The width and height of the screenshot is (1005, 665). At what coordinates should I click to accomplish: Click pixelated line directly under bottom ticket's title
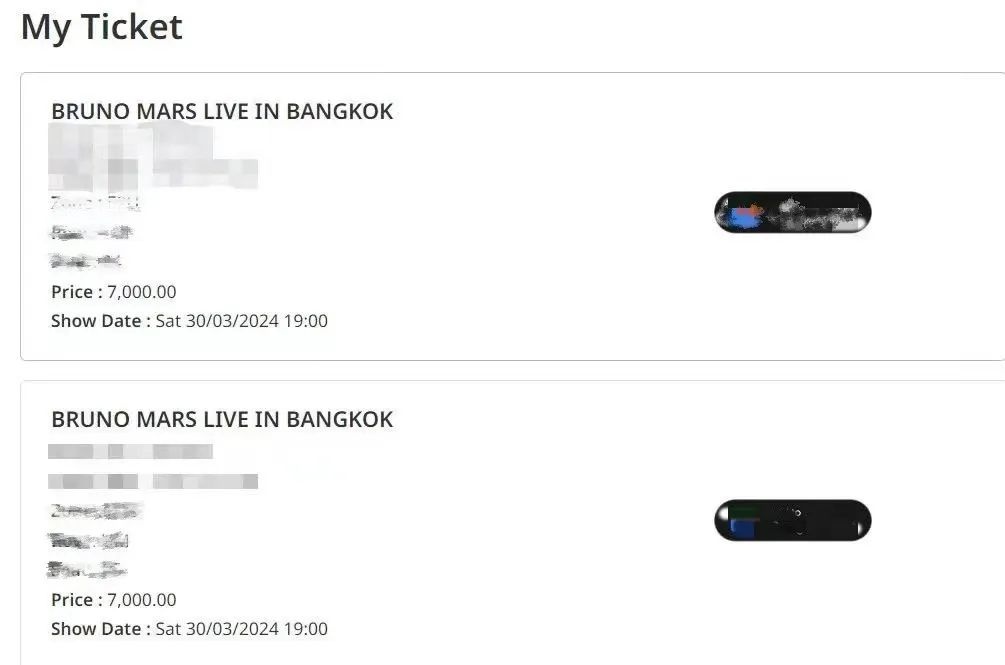tap(130, 452)
